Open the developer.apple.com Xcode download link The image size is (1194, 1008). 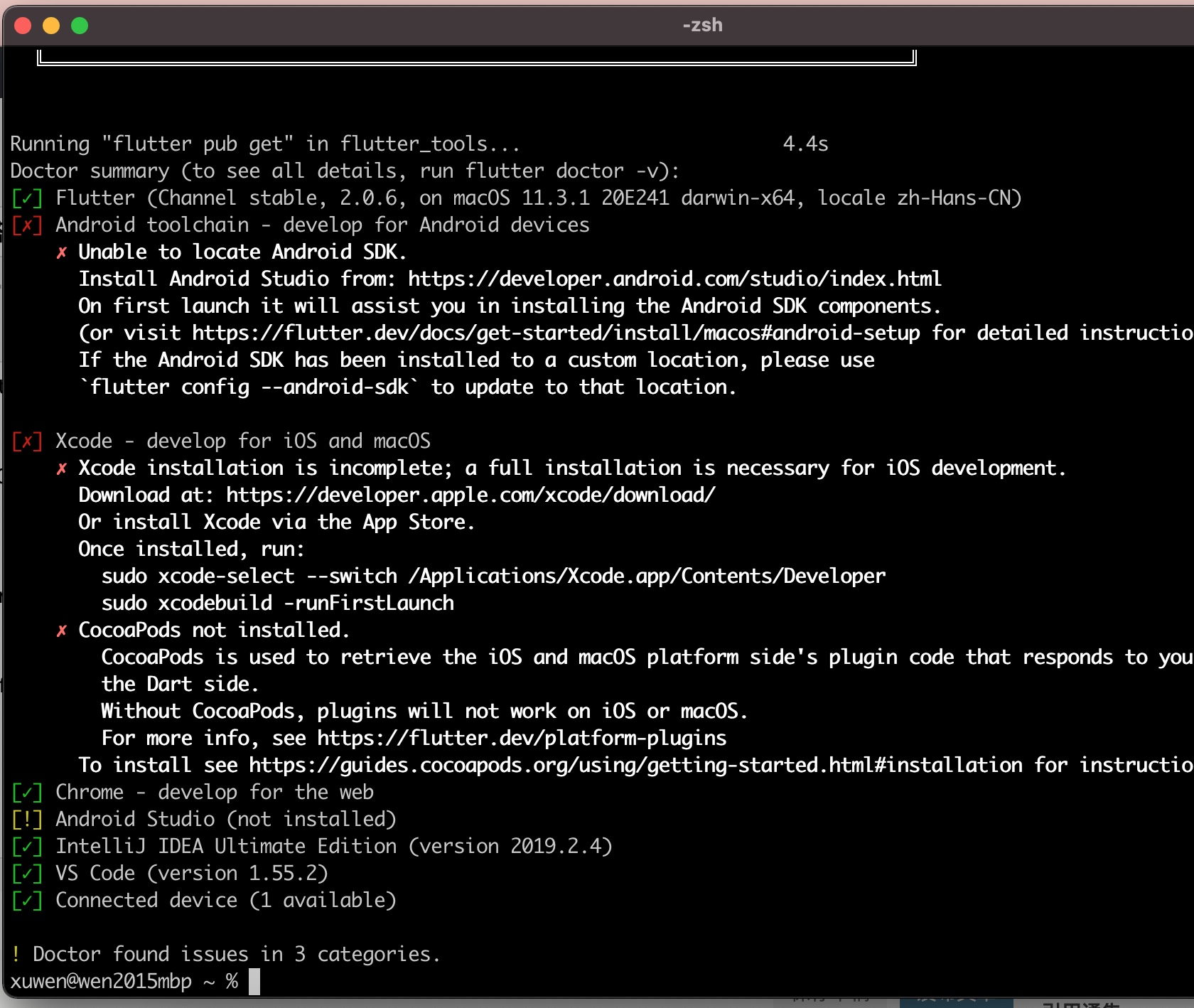coord(470,495)
